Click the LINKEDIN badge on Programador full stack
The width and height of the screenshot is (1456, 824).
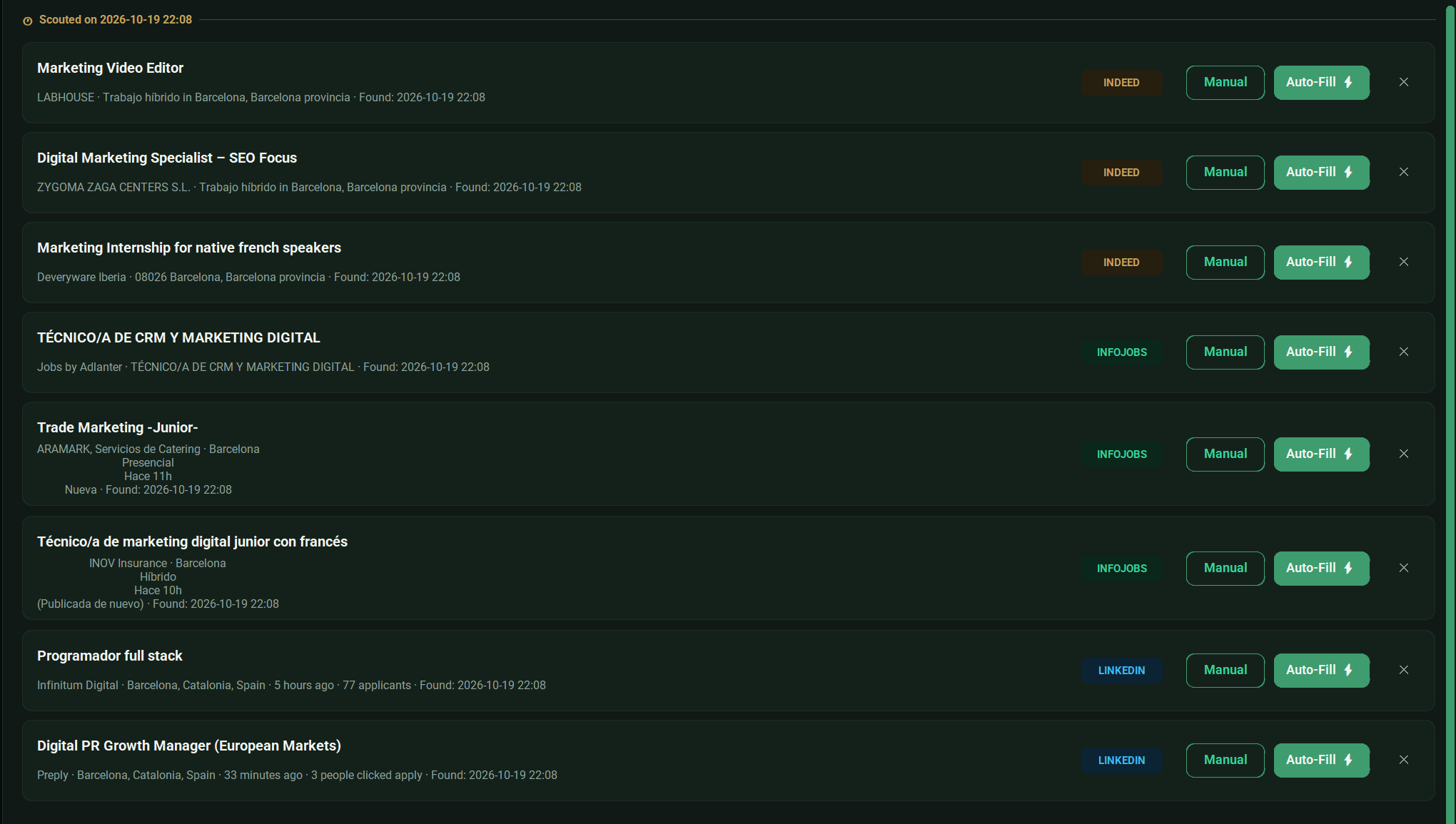click(1121, 671)
